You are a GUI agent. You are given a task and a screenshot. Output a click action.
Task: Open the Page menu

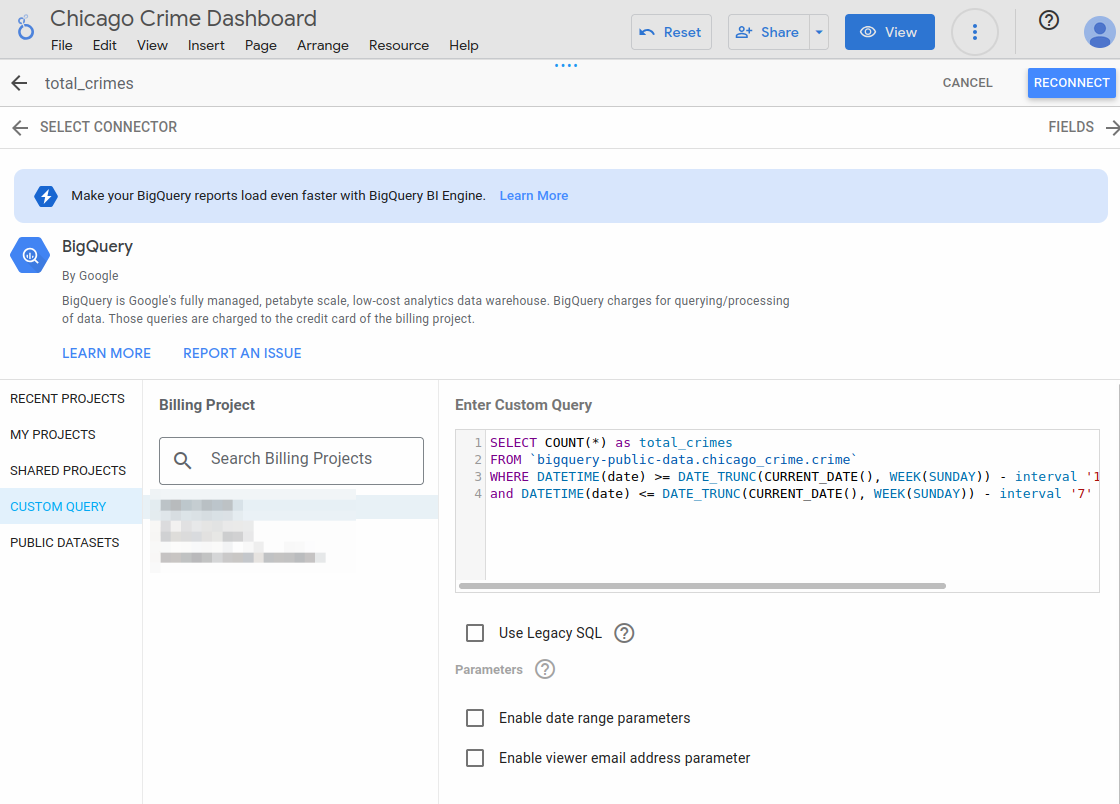(x=260, y=45)
